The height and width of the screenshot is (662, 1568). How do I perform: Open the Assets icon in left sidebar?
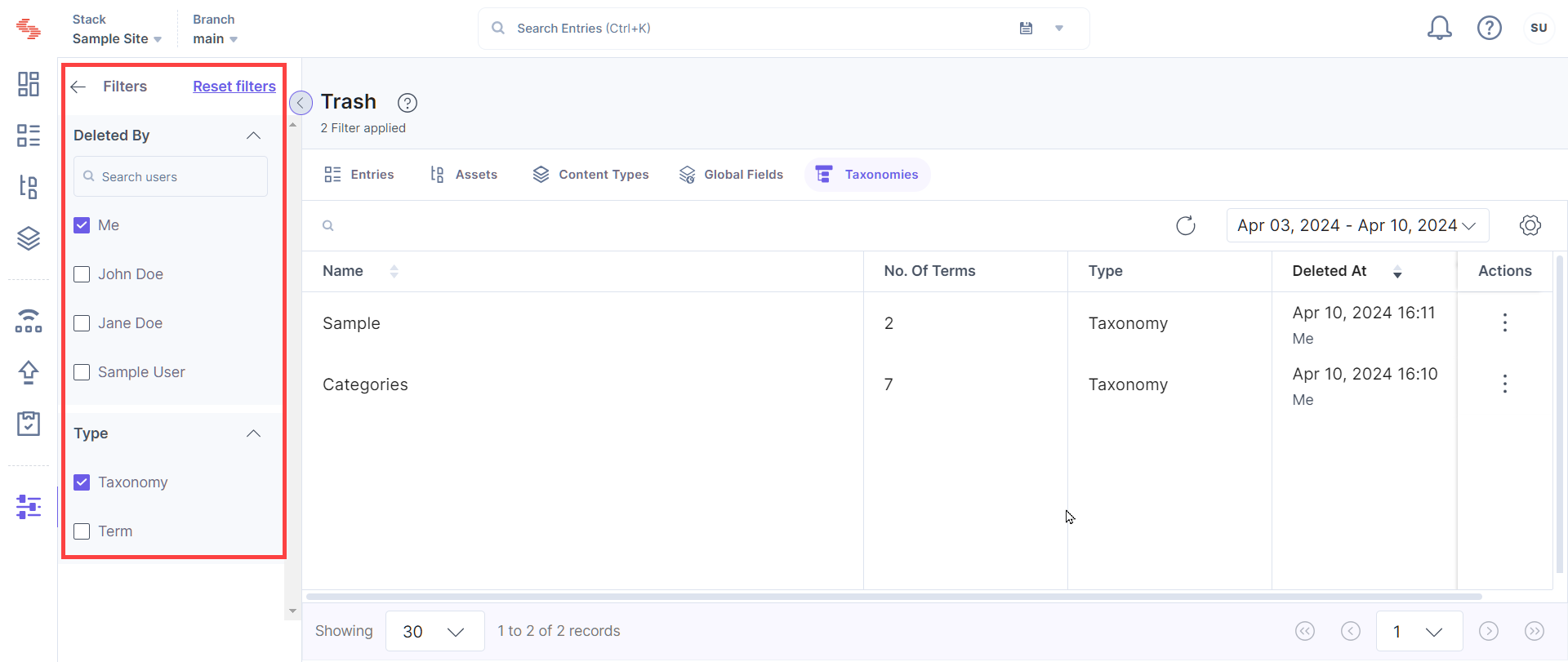29,187
